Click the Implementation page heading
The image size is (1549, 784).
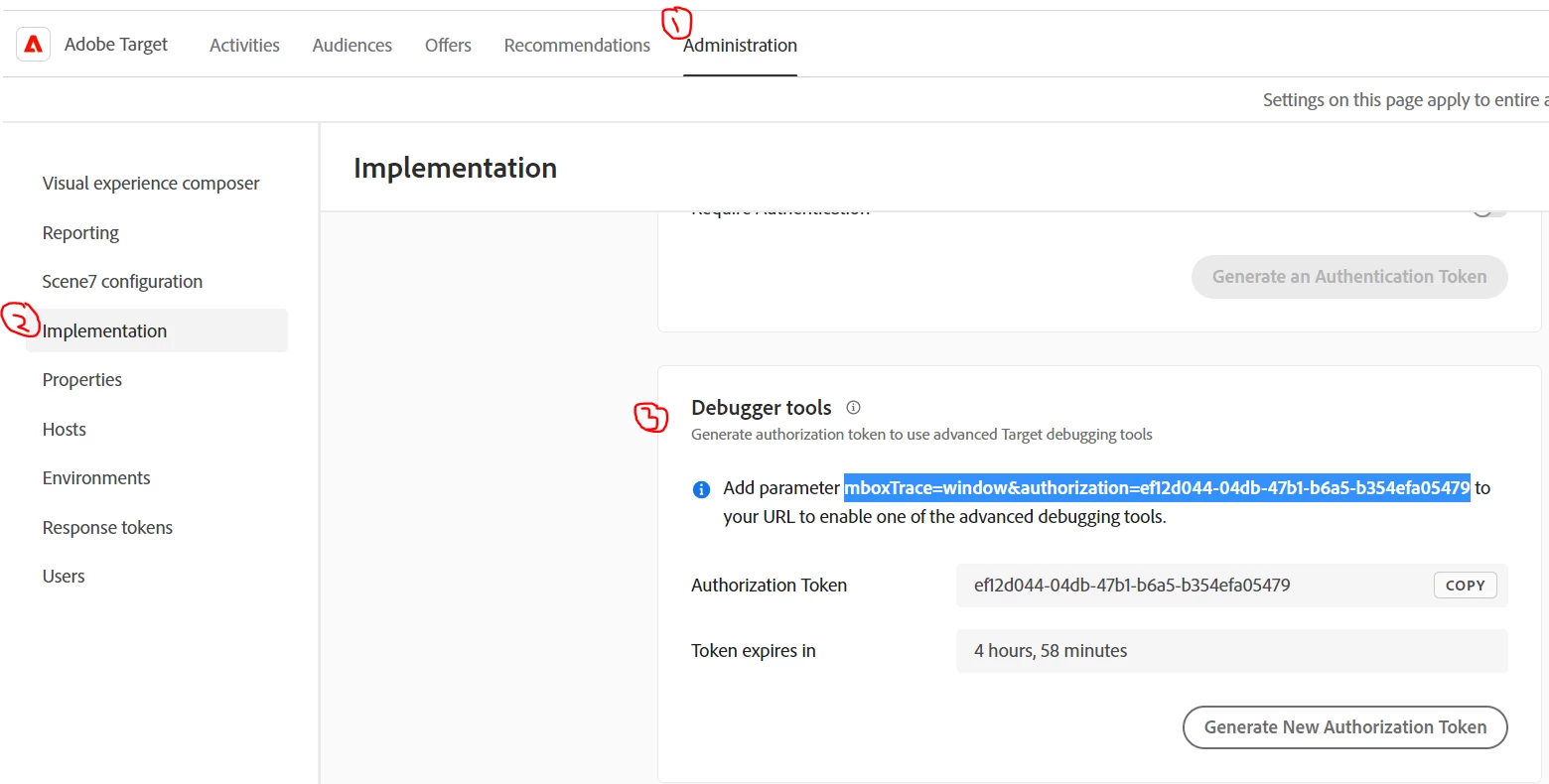[455, 168]
